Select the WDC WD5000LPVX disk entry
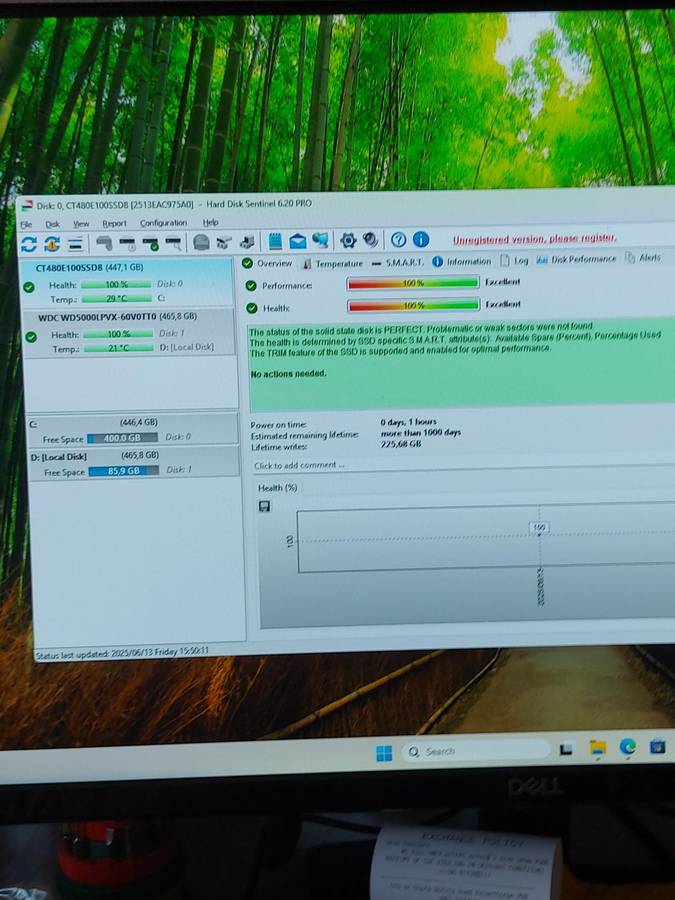The image size is (675, 900). [x=129, y=332]
